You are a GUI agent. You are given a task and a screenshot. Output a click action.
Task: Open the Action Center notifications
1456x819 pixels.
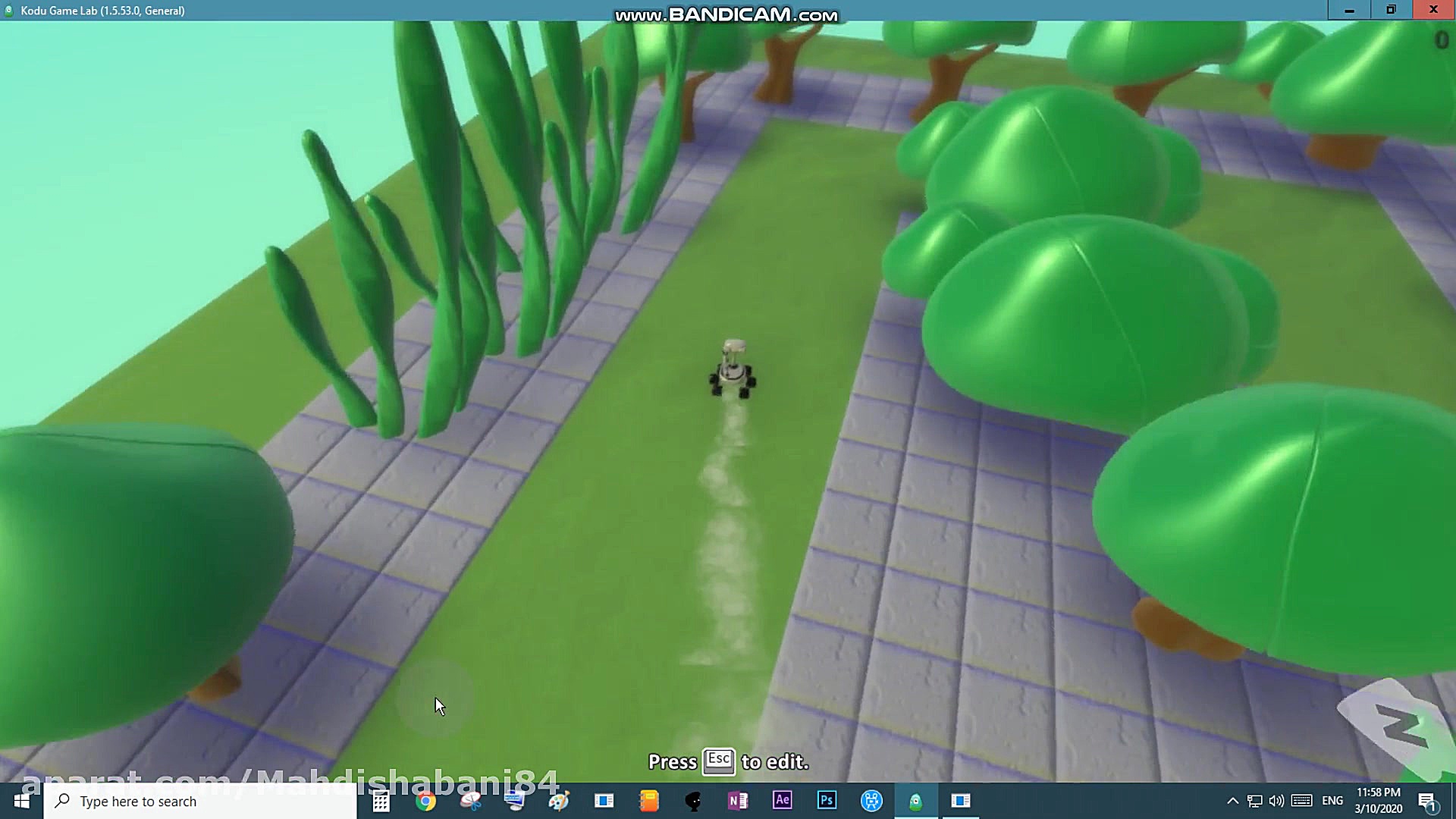(1427, 801)
